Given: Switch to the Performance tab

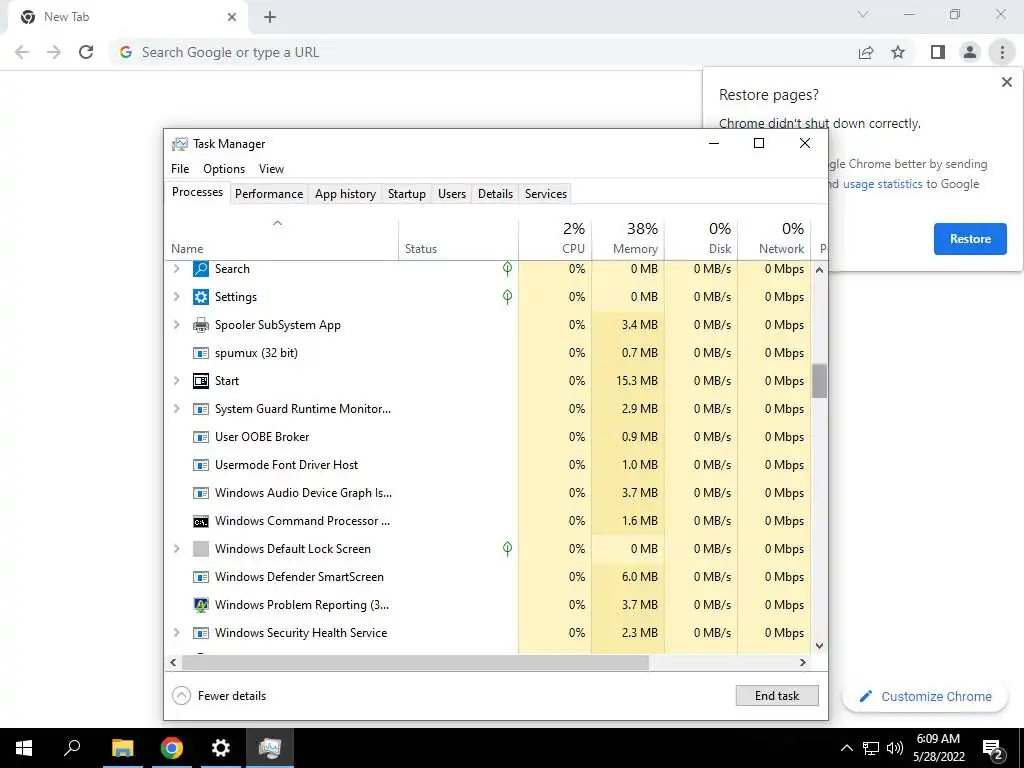Looking at the screenshot, I should (269, 194).
